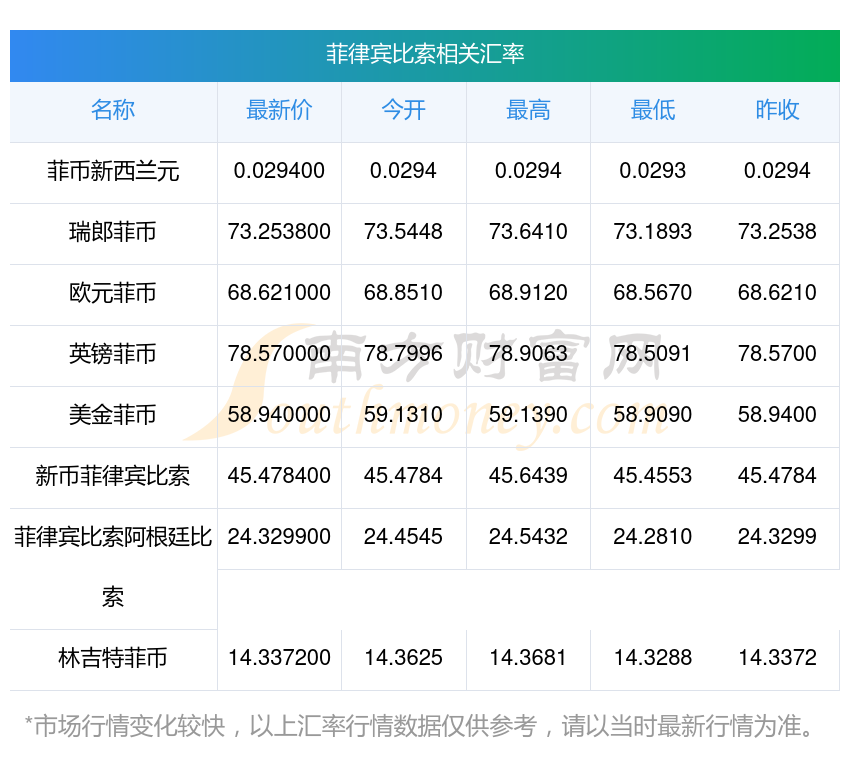Select the 名称 column header
The image size is (850, 757).
click(x=113, y=110)
